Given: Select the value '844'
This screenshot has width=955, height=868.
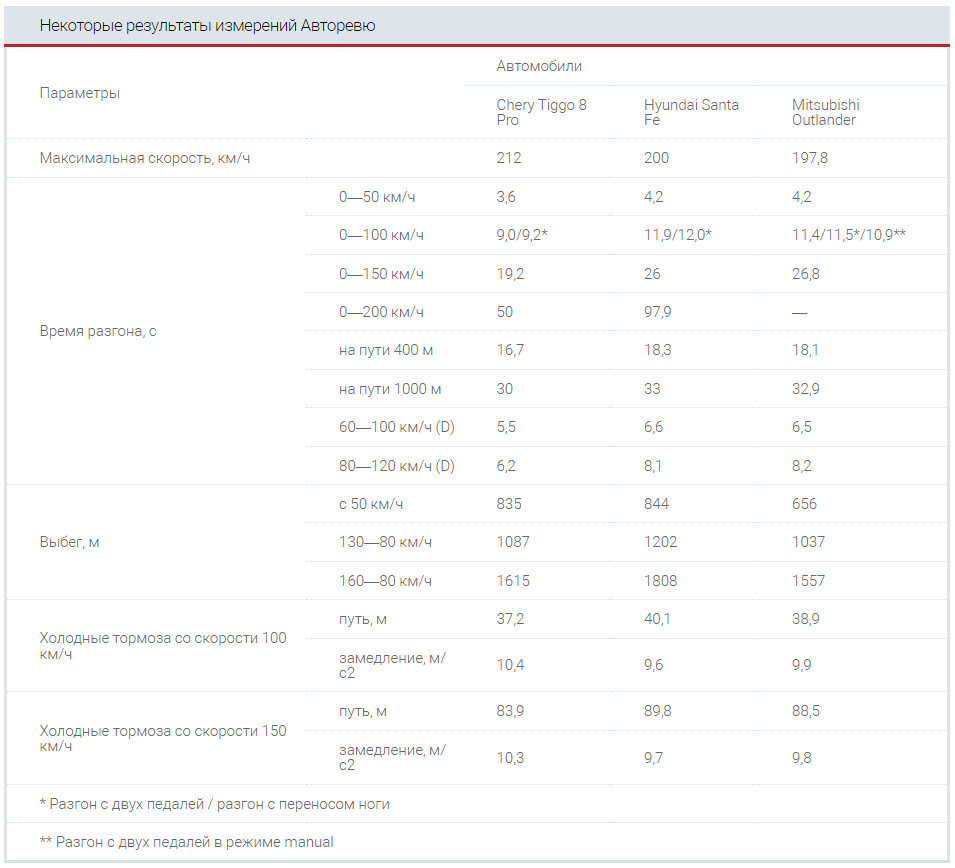Looking at the screenshot, I should tap(657, 504).
